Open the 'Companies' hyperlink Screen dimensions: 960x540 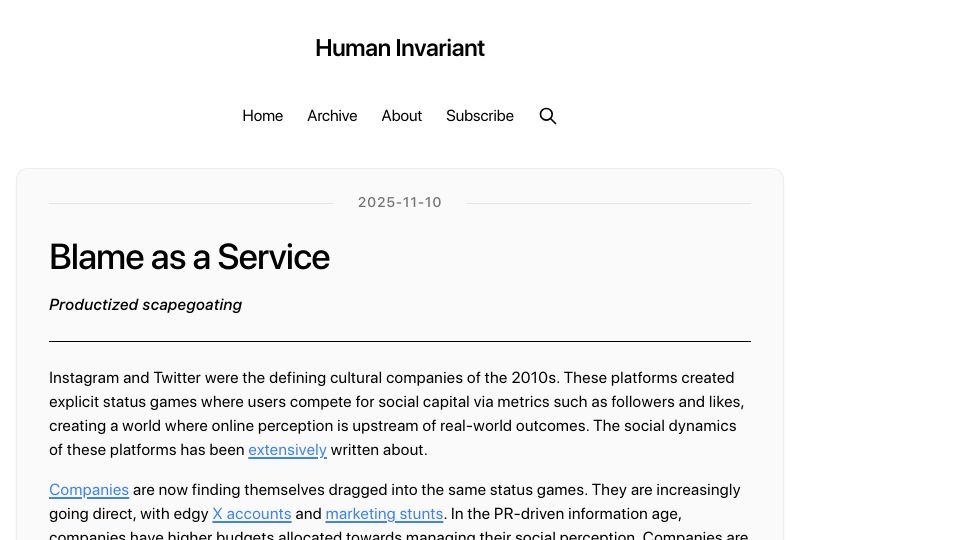click(89, 490)
